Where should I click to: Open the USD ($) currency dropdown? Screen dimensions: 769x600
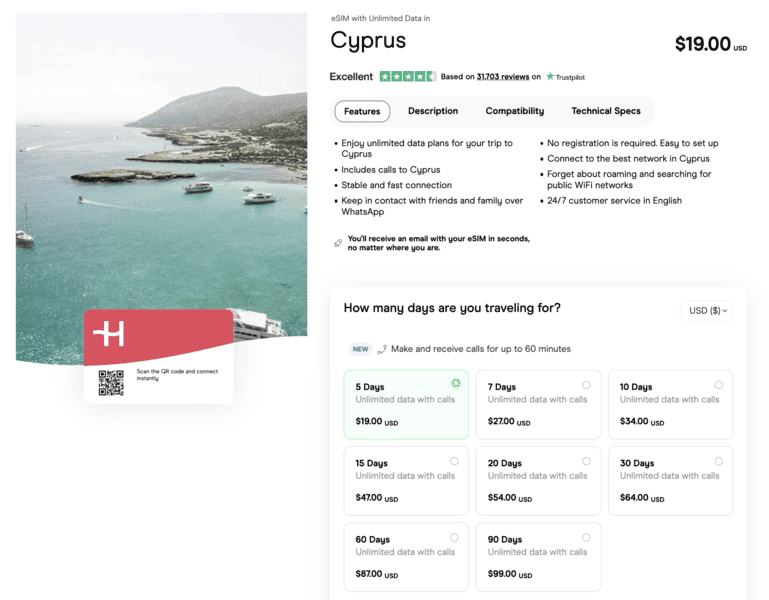click(709, 311)
